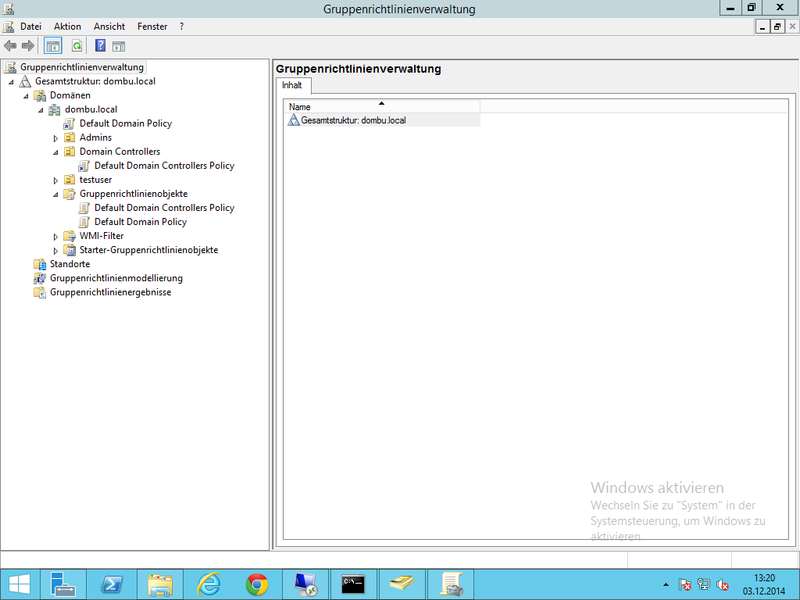Expand the testuser organizational unit
This screenshot has height=600, width=800.
(56, 180)
